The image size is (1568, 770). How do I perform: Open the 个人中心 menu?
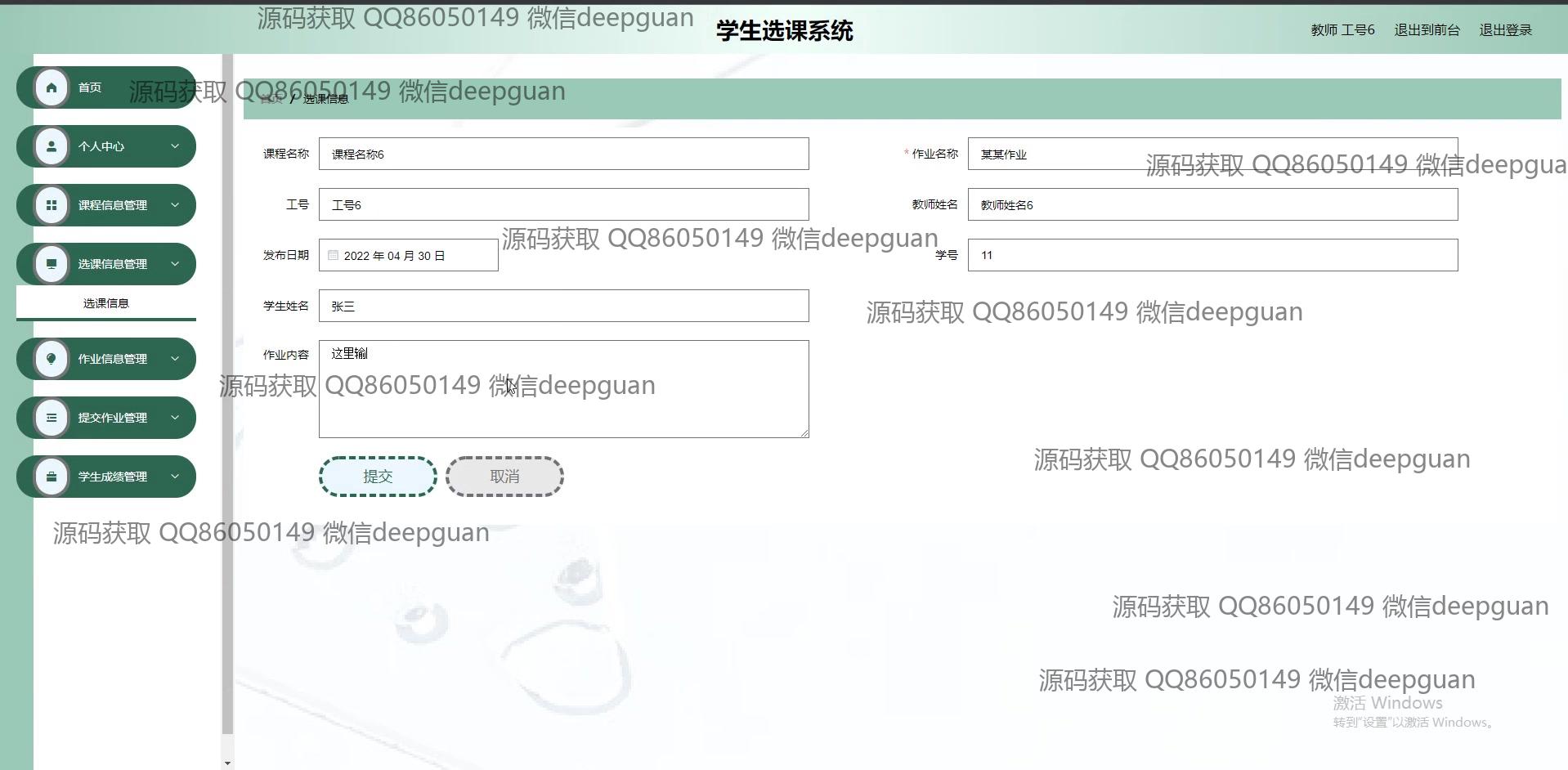tap(106, 146)
